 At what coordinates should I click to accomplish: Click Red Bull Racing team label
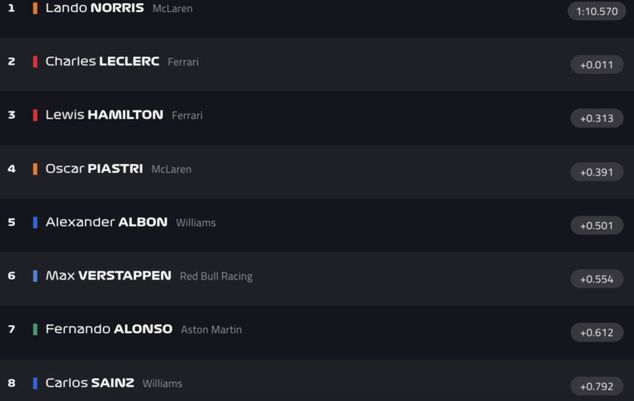coord(216,276)
